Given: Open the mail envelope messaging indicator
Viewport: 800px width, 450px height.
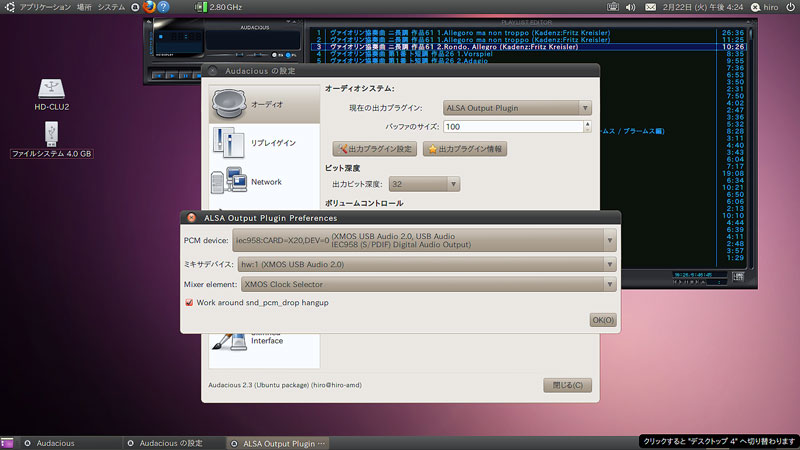Looking at the screenshot, I should 650,7.
